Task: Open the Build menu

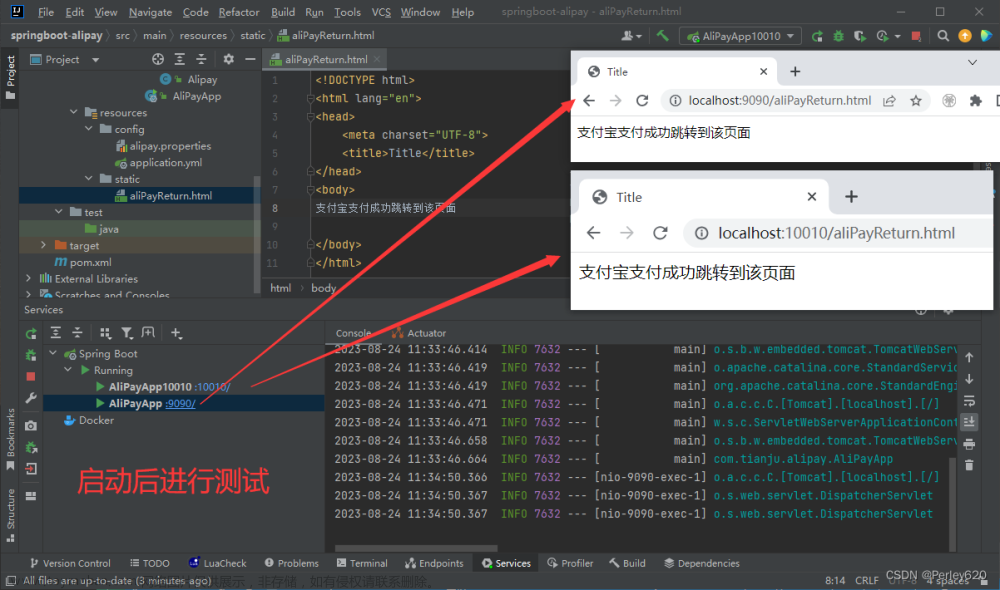Action: pos(283,12)
